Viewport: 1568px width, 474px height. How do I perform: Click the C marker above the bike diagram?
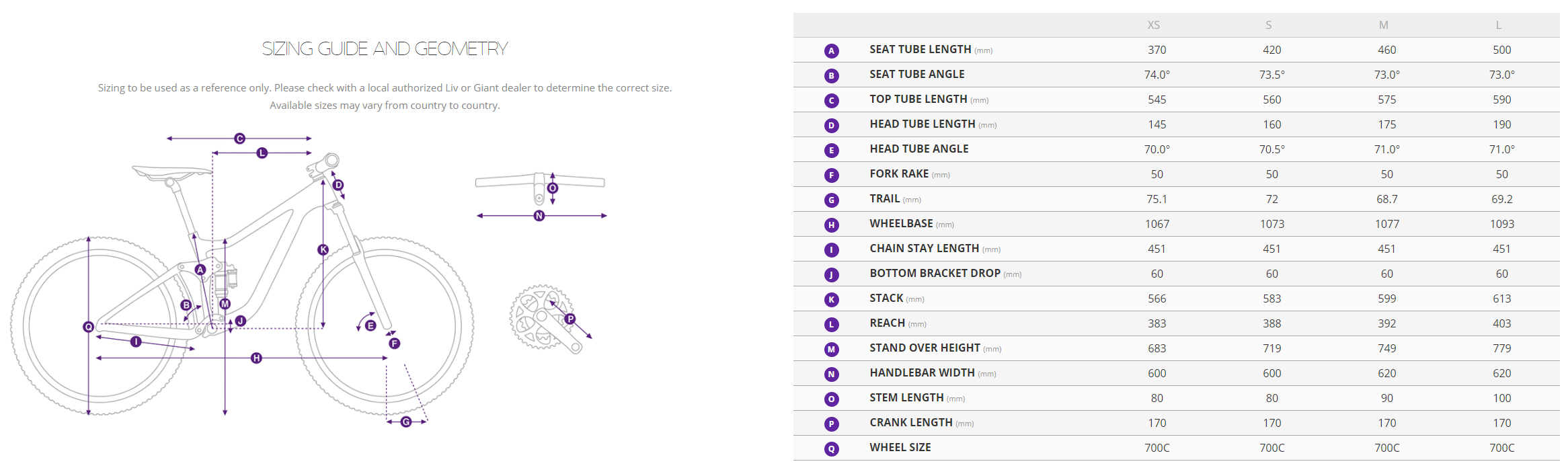[x=239, y=139]
